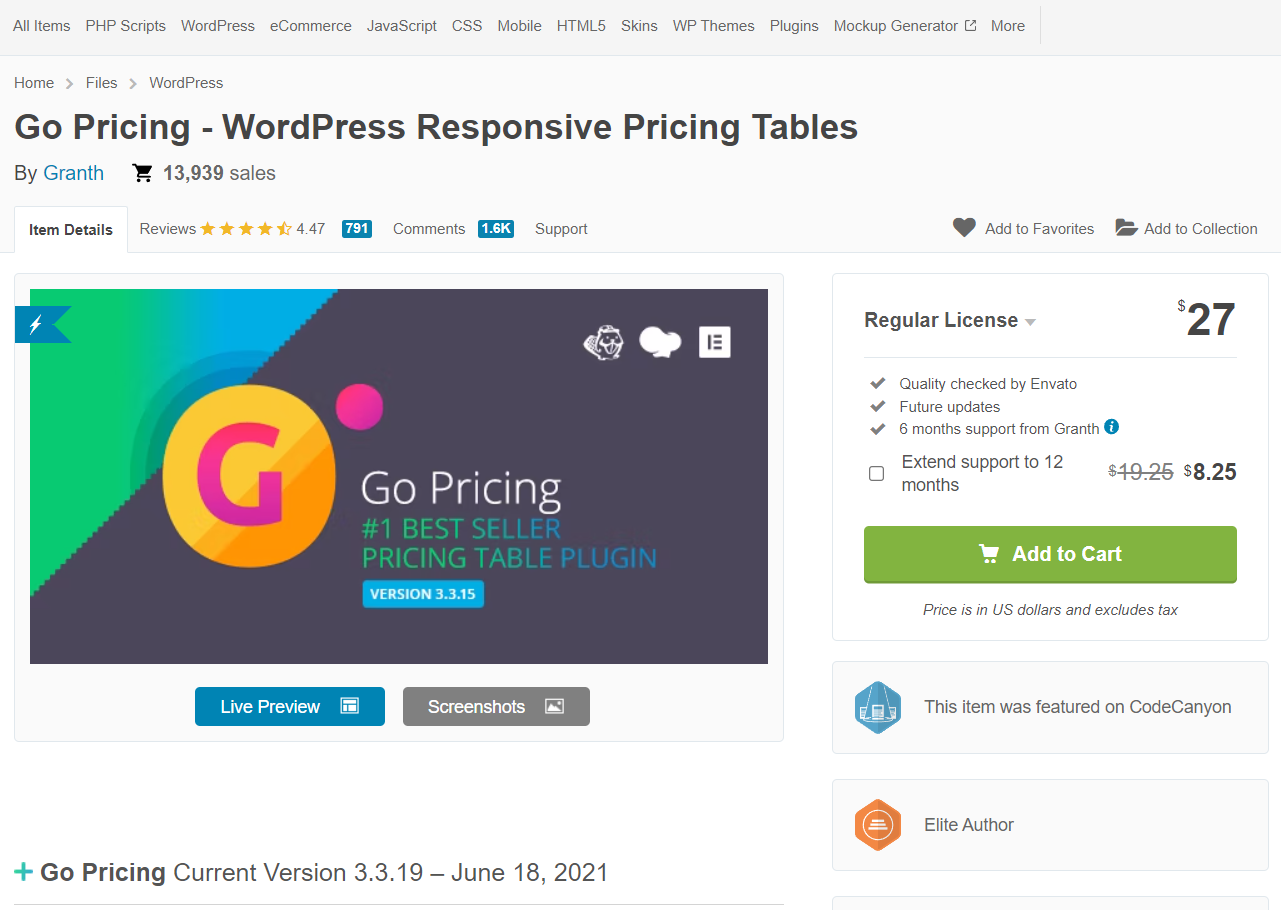Open HTML5 category
Screen dimensions: 1281x910
point(581,26)
